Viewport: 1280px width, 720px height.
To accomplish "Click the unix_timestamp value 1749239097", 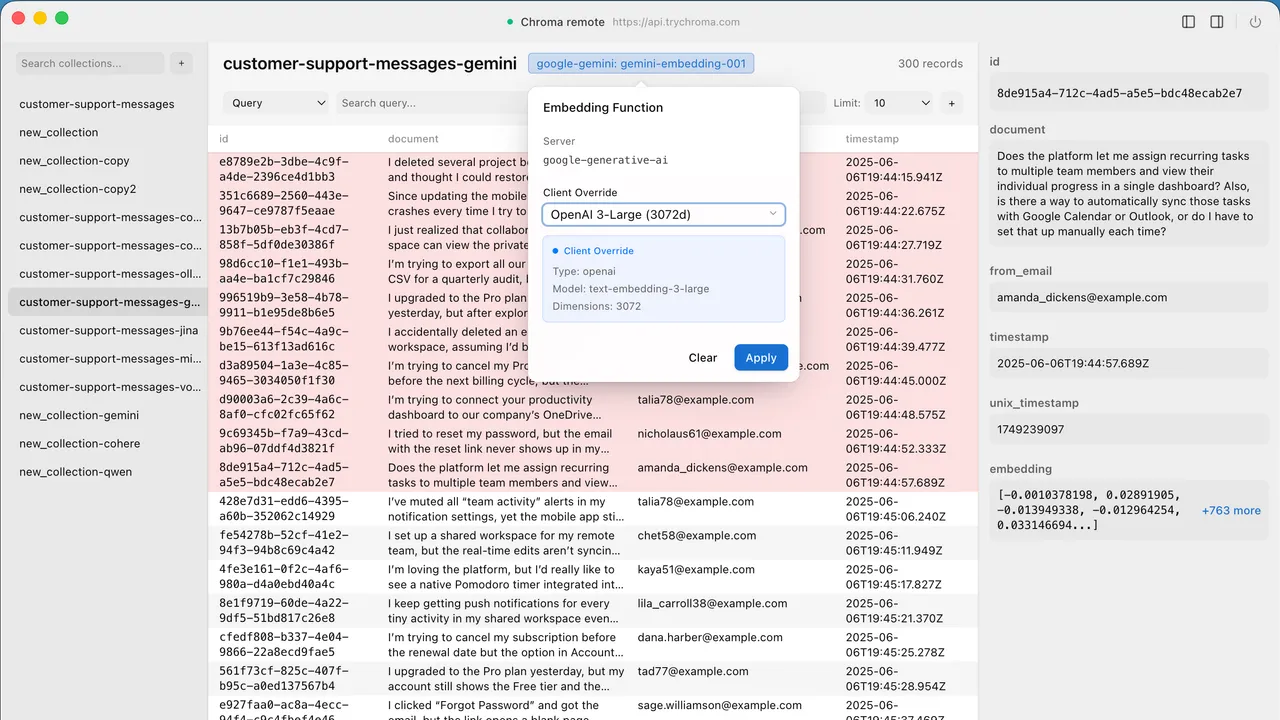I will pyautogui.click(x=1129, y=430).
